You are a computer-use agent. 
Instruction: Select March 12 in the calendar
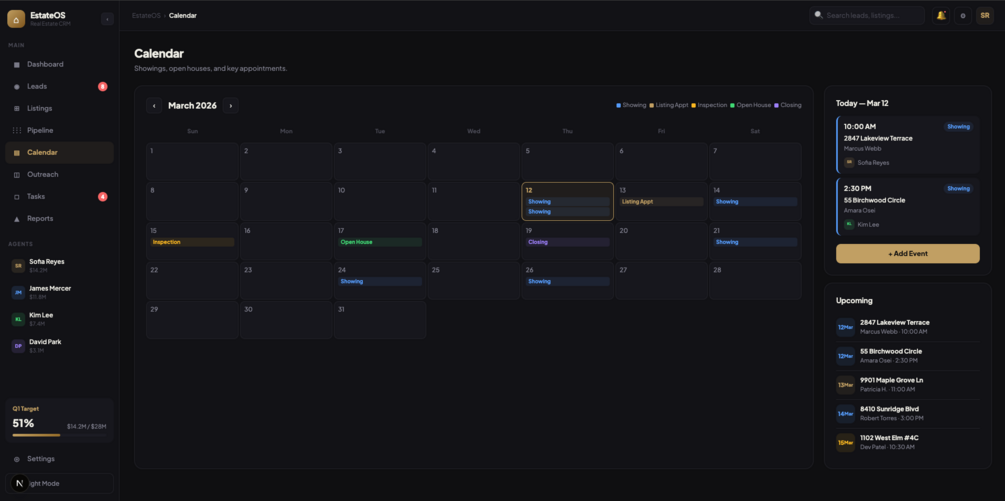pyautogui.click(x=567, y=201)
